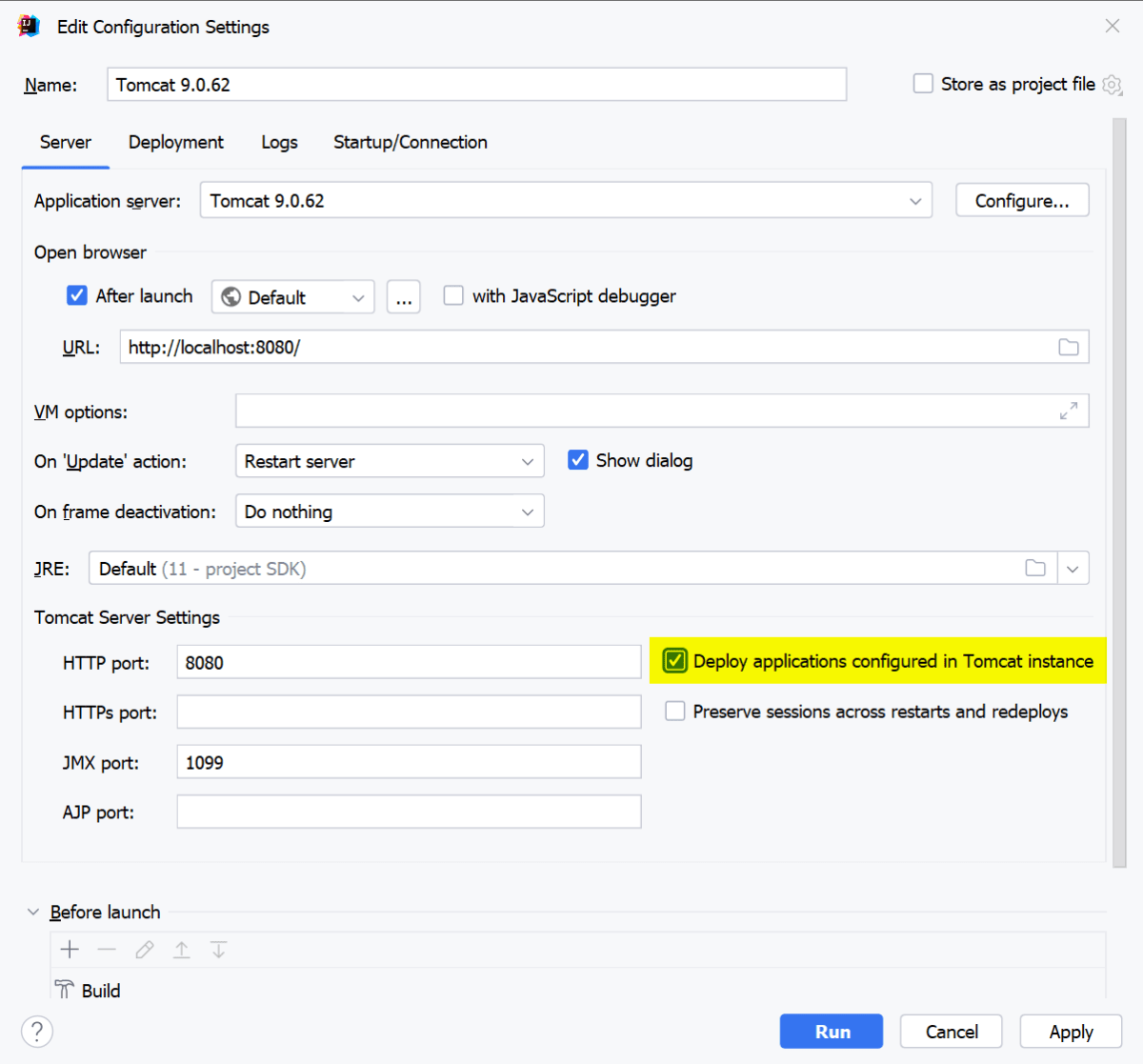Click the URL input field
The image size is (1143, 1064).
tap(604, 347)
